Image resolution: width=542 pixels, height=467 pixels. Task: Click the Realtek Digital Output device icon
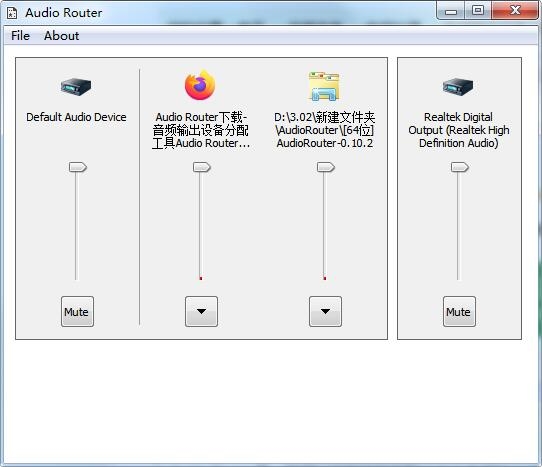point(458,86)
